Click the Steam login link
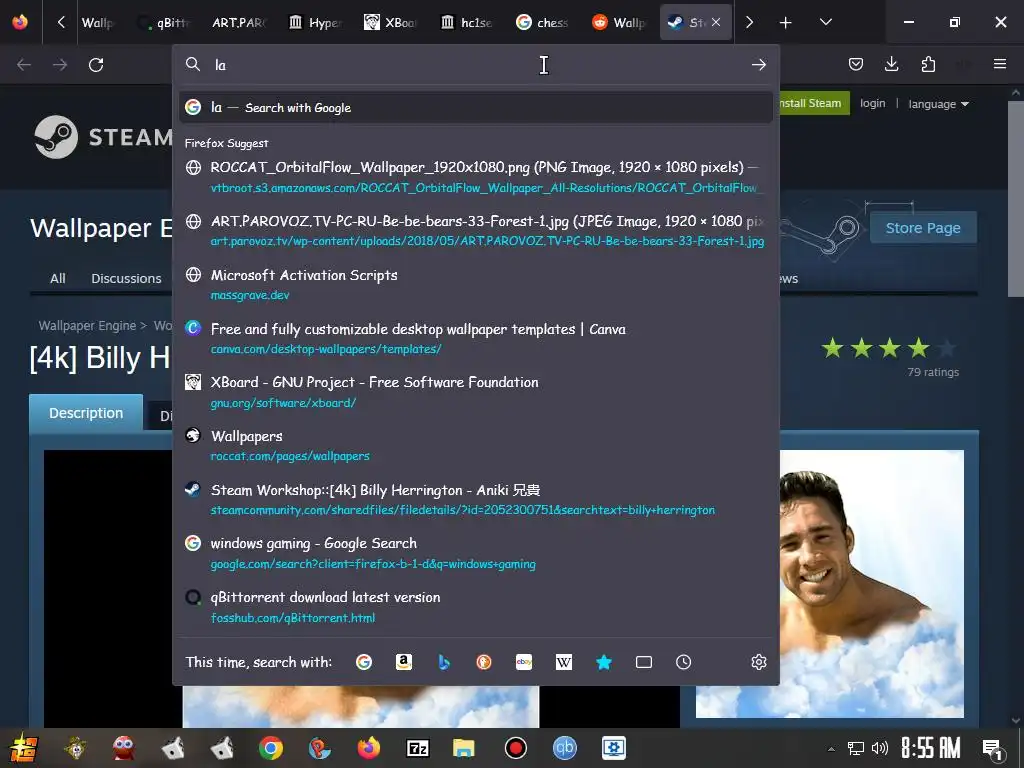Image resolution: width=1024 pixels, height=768 pixels. (x=872, y=103)
